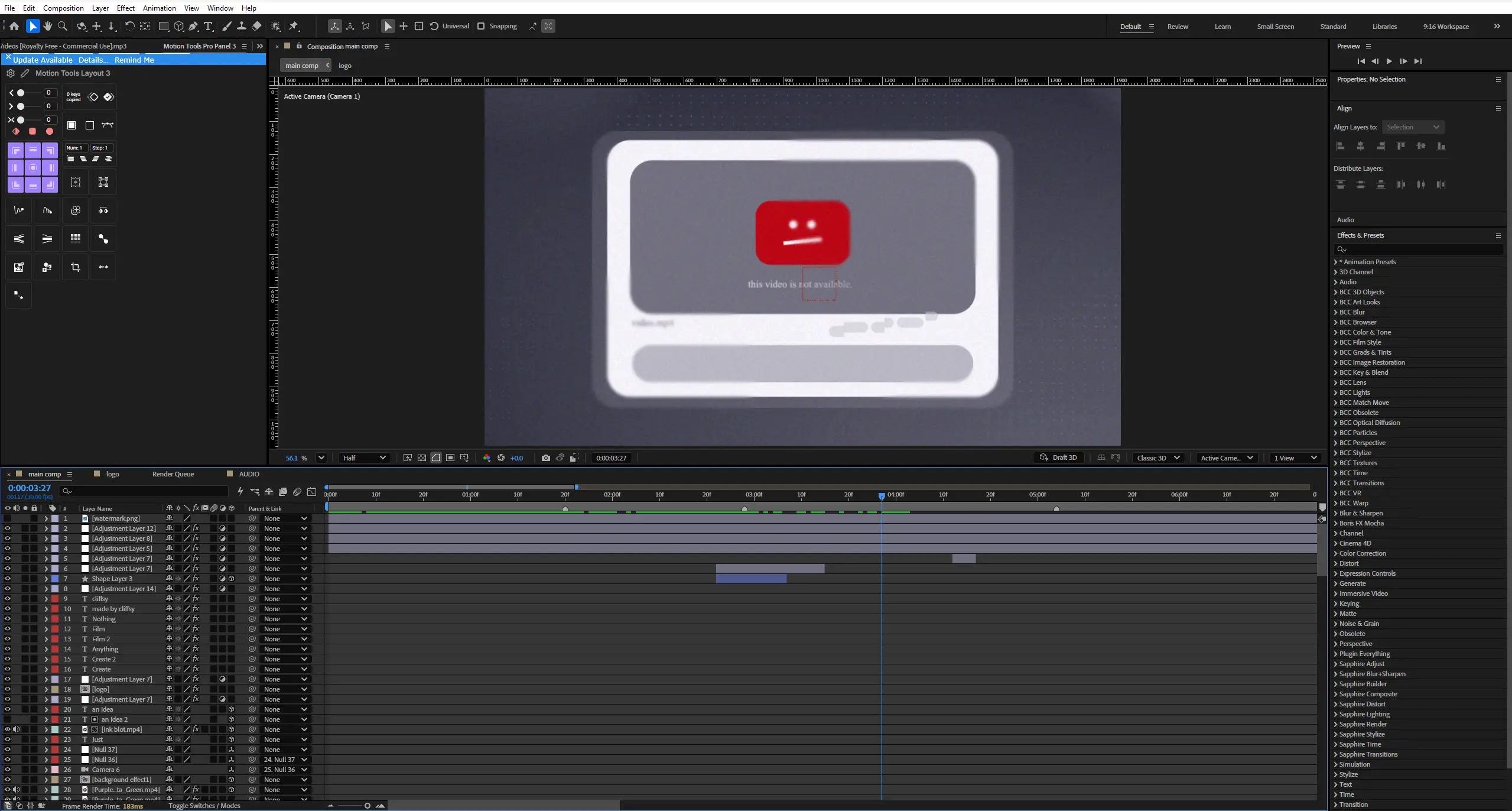
Task: Click the Motion Blur enable icon in timeline
Action: click(x=297, y=492)
